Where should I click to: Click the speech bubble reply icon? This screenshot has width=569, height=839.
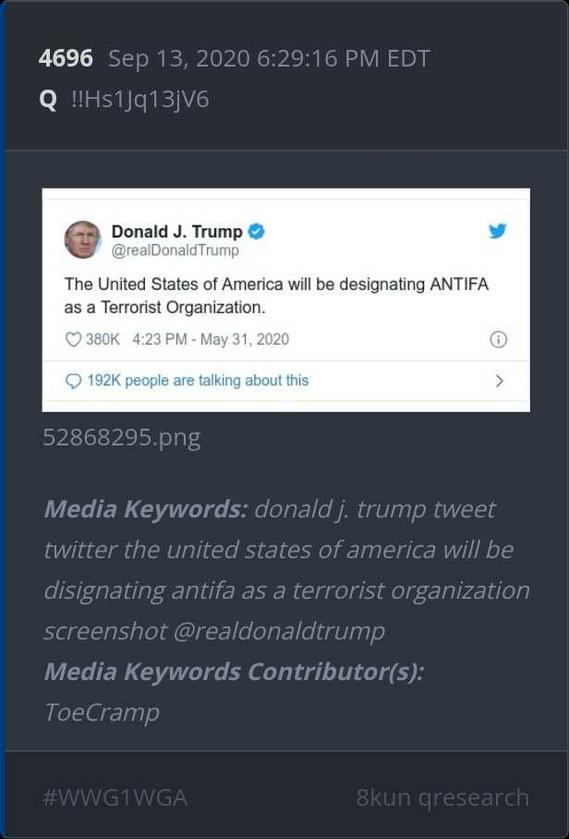[73, 380]
